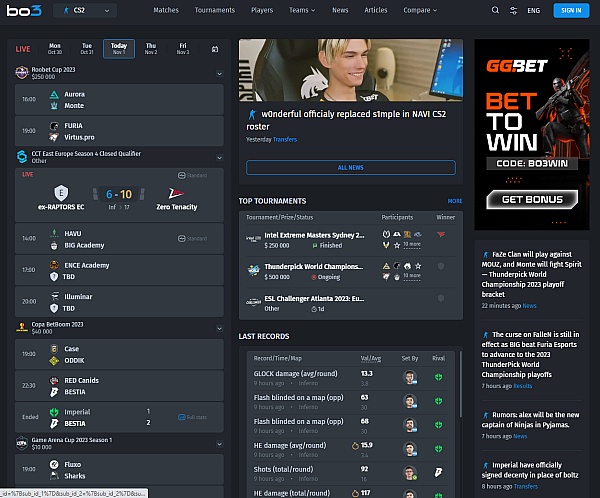Go to the Tournaments menu item
The width and height of the screenshot is (600, 498).
215,10
